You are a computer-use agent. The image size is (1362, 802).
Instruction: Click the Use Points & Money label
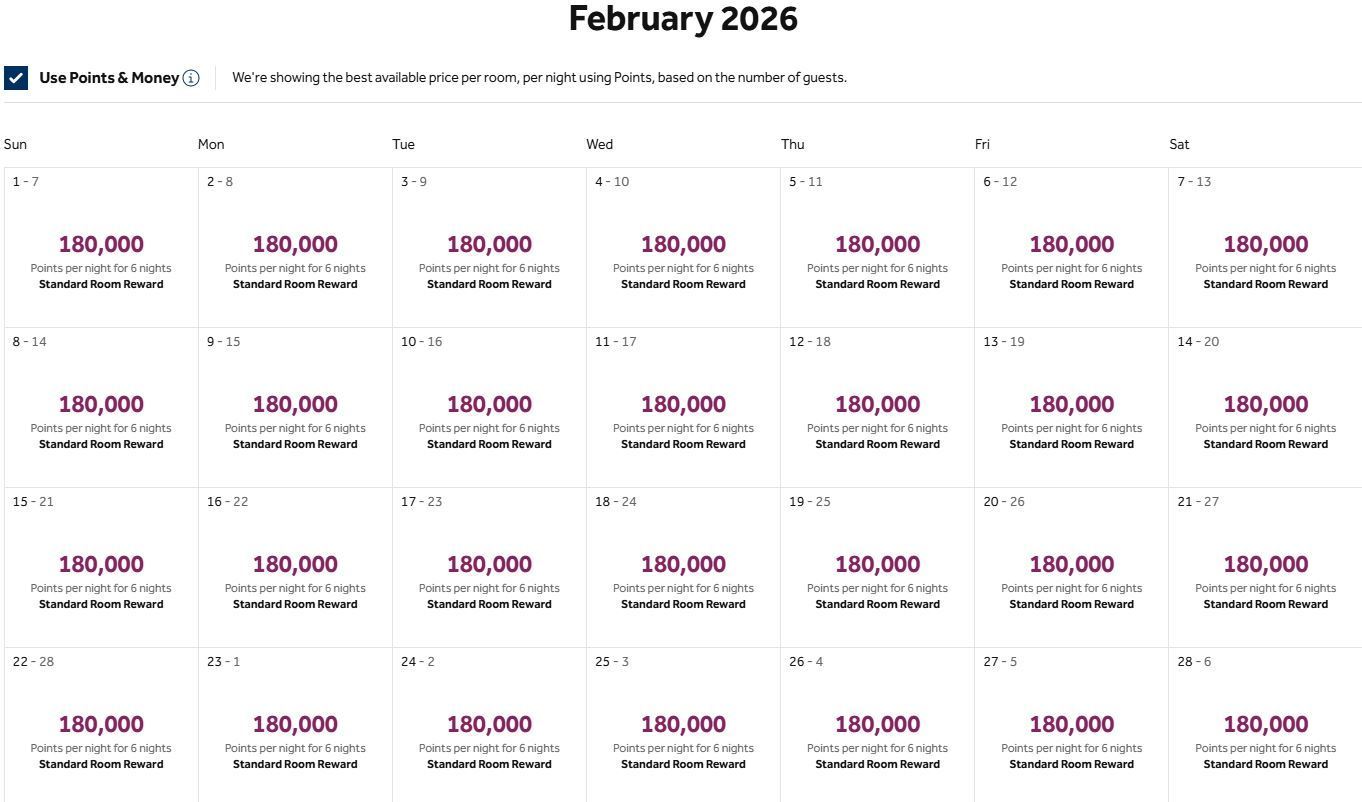click(109, 78)
